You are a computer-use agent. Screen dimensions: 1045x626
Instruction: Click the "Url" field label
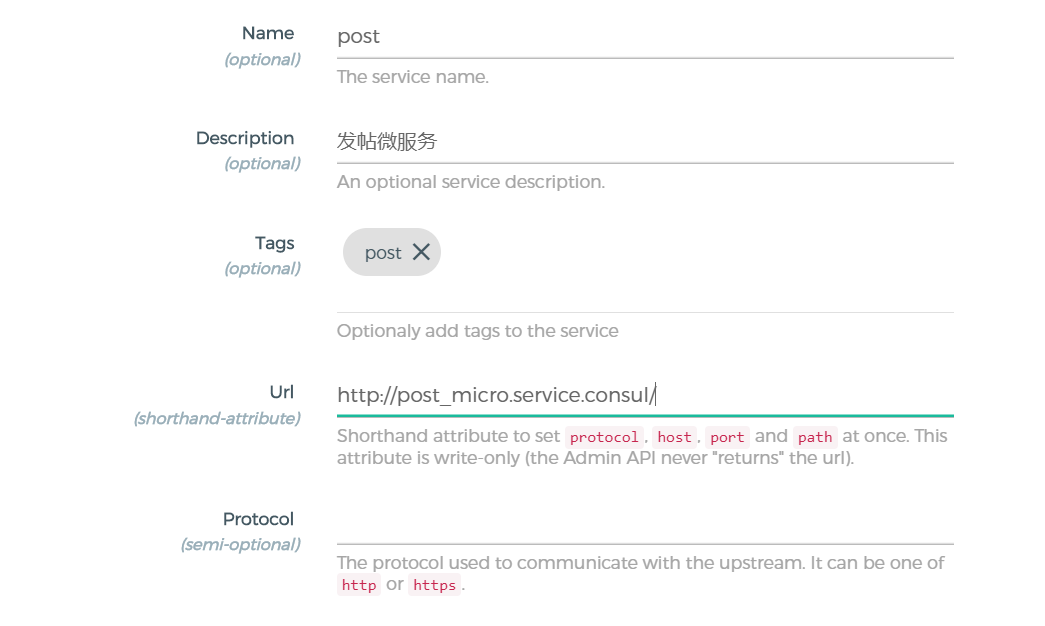(x=282, y=393)
